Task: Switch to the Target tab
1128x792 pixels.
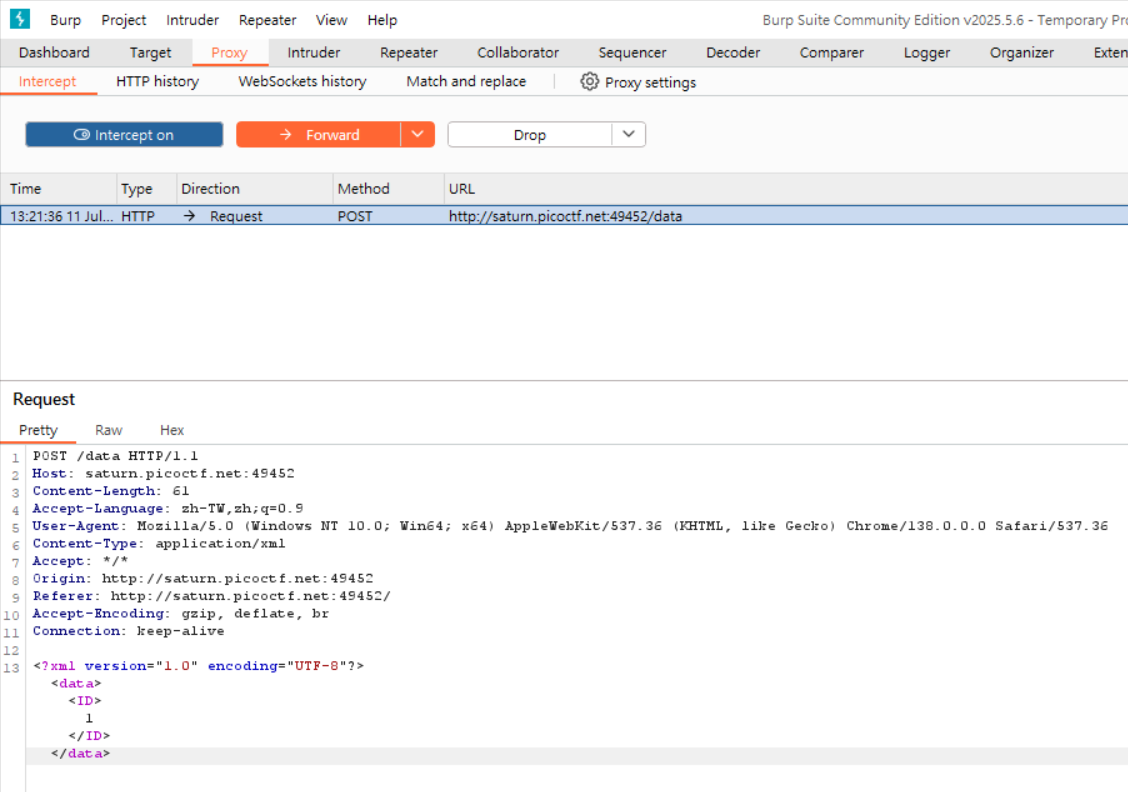Action: point(150,53)
